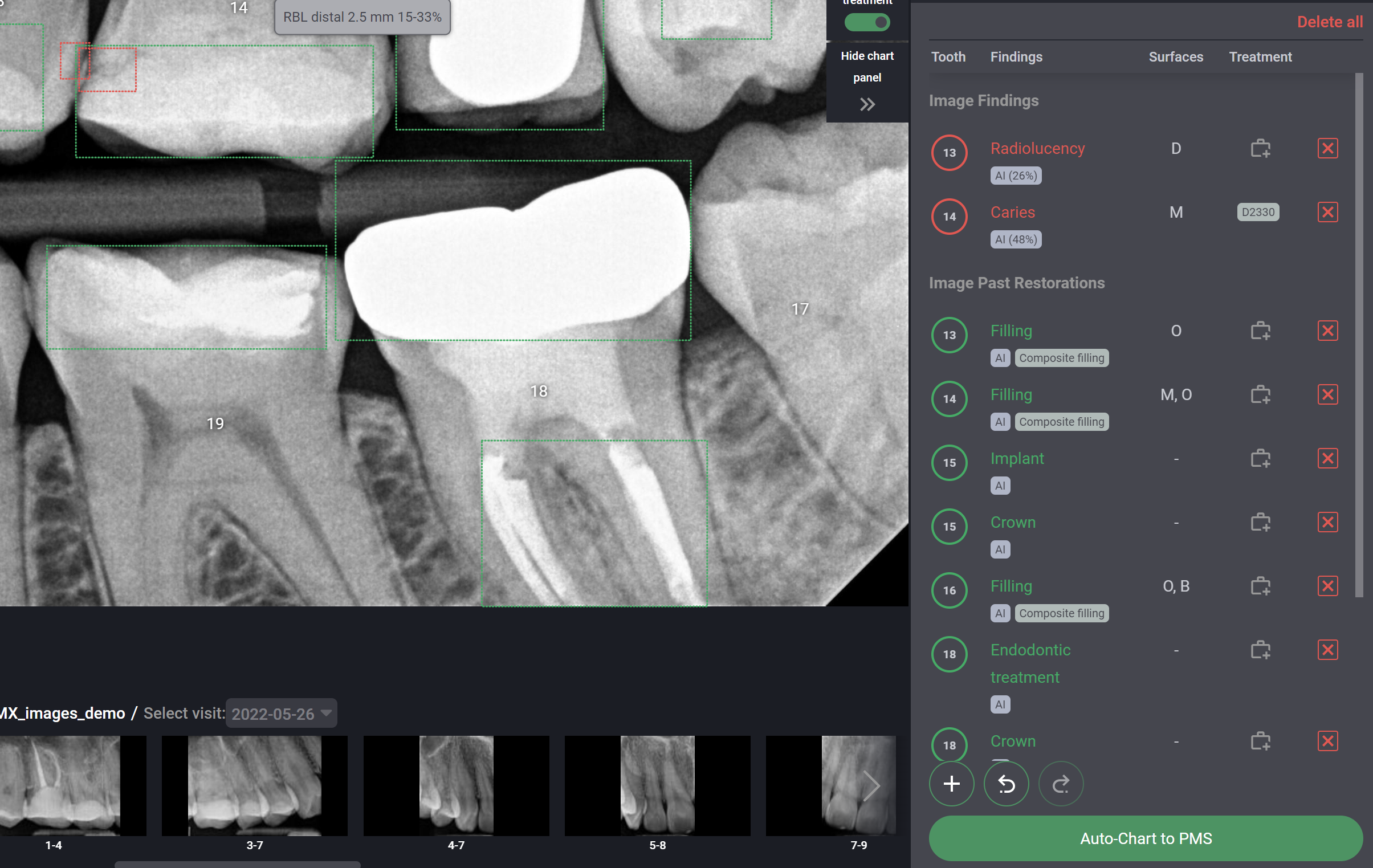
Task: Add treatment for tooth 13 Radiolucency finding
Action: pos(1261,148)
